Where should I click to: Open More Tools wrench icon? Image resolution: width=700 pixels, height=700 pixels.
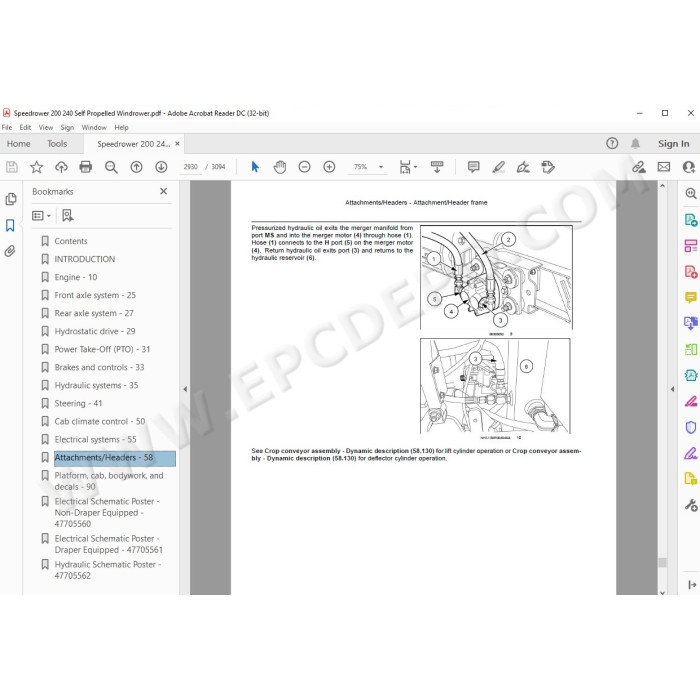tap(691, 505)
